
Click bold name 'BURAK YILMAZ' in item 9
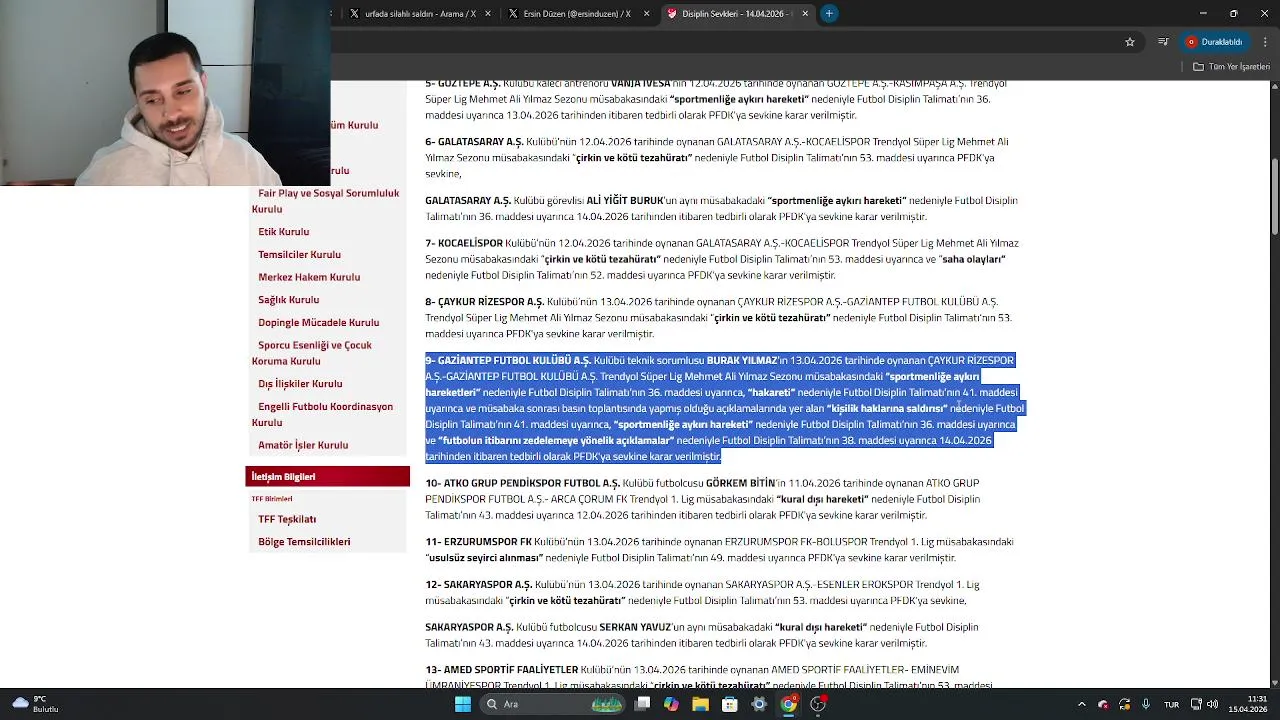(741, 361)
